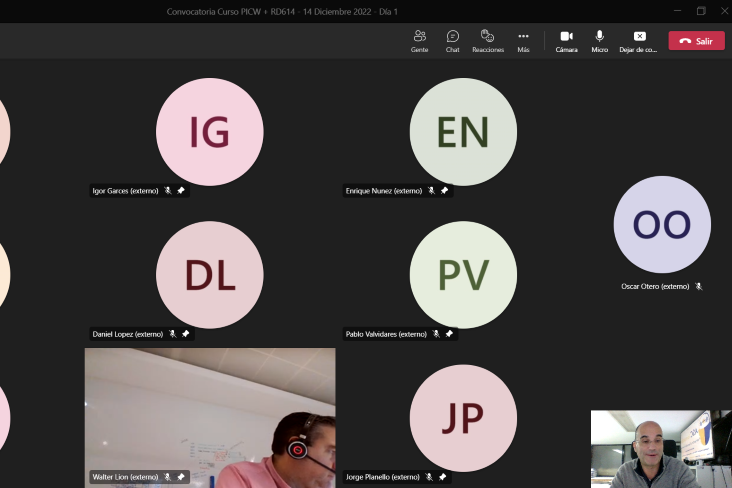
Task: Select the IG avatar of Igor Garces
Action: coord(210,132)
